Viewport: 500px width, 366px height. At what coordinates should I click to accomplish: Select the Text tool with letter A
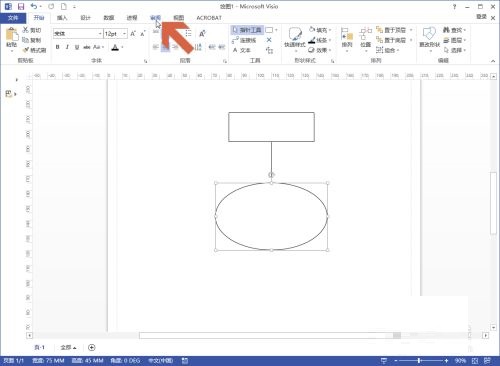point(241,50)
